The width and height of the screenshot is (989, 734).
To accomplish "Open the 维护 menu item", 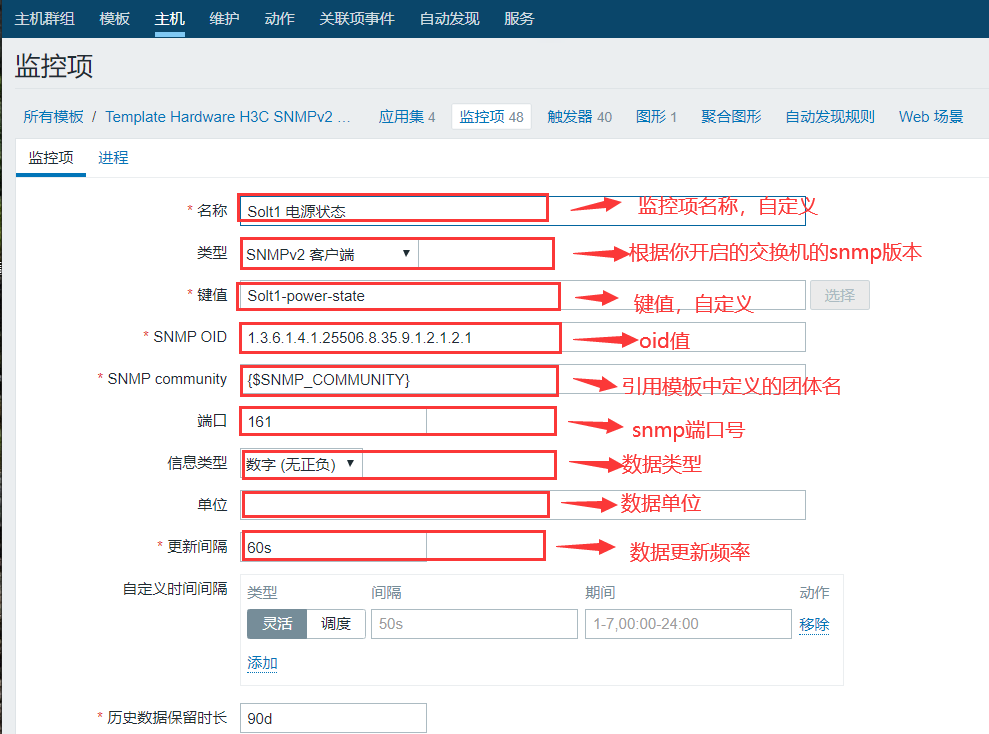I will (x=225, y=19).
